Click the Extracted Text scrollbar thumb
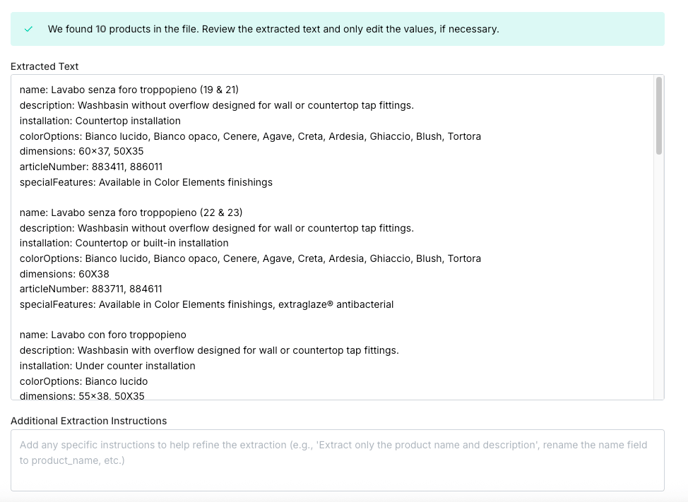Image resolution: width=688 pixels, height=502 pixels. (x=659, y=116)
